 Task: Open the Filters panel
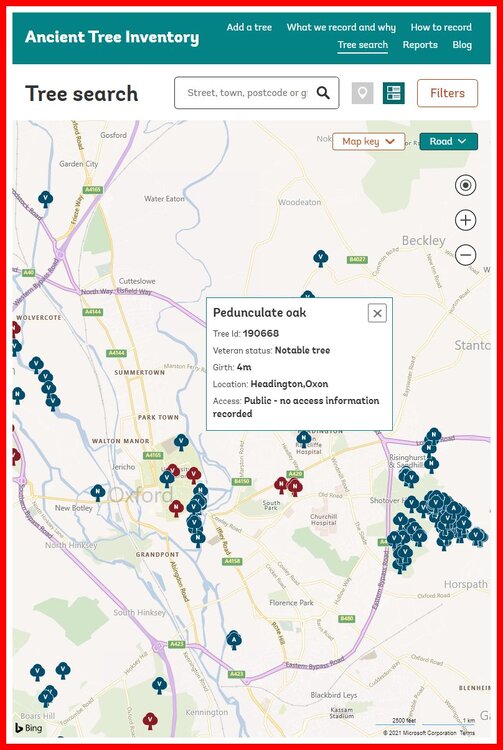point(448,93)
